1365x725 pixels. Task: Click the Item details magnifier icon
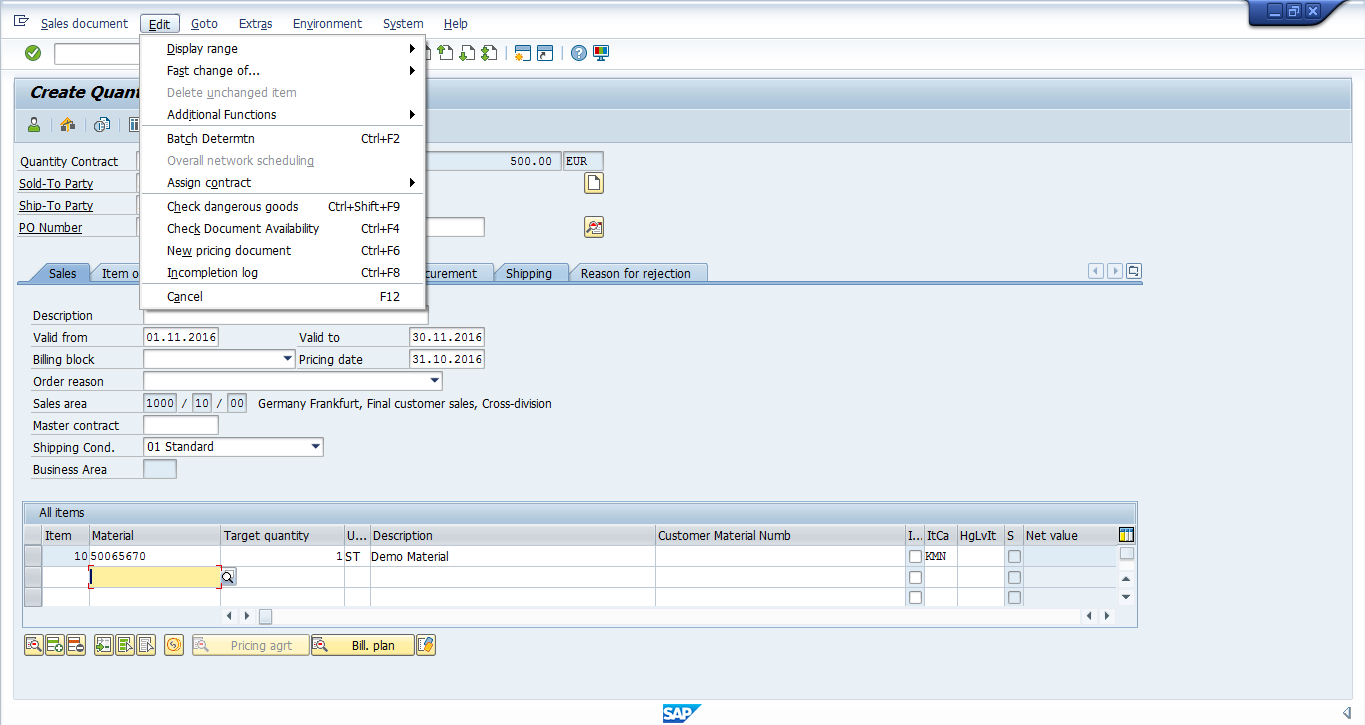pyautogui.click(x=34, y=645)
